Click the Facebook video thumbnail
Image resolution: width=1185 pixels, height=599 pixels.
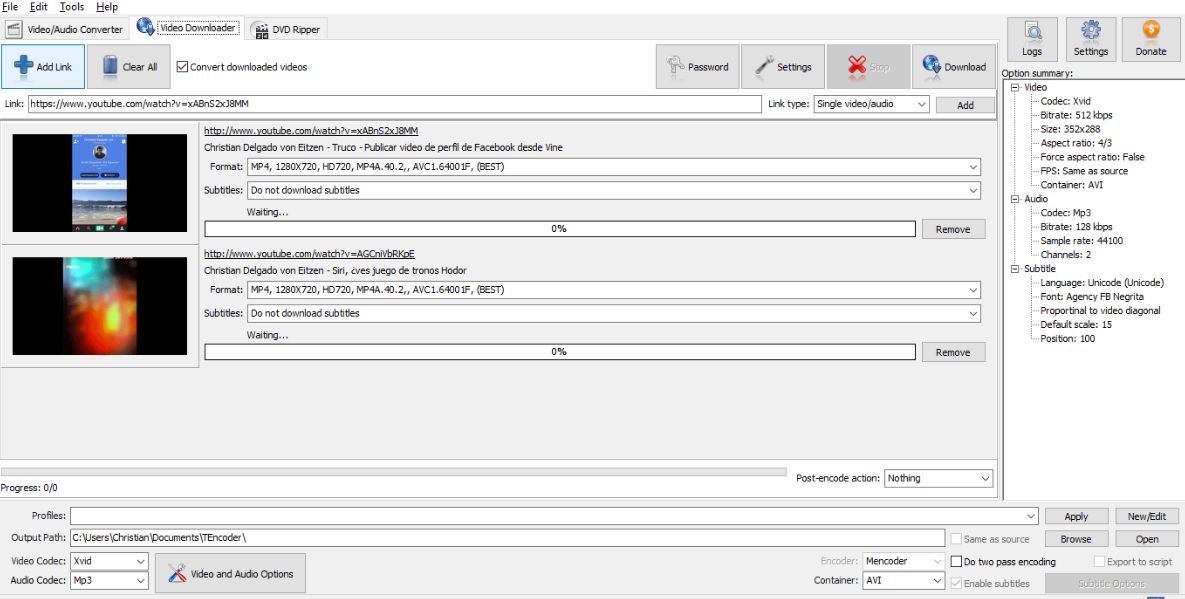[x=99, y=183]
